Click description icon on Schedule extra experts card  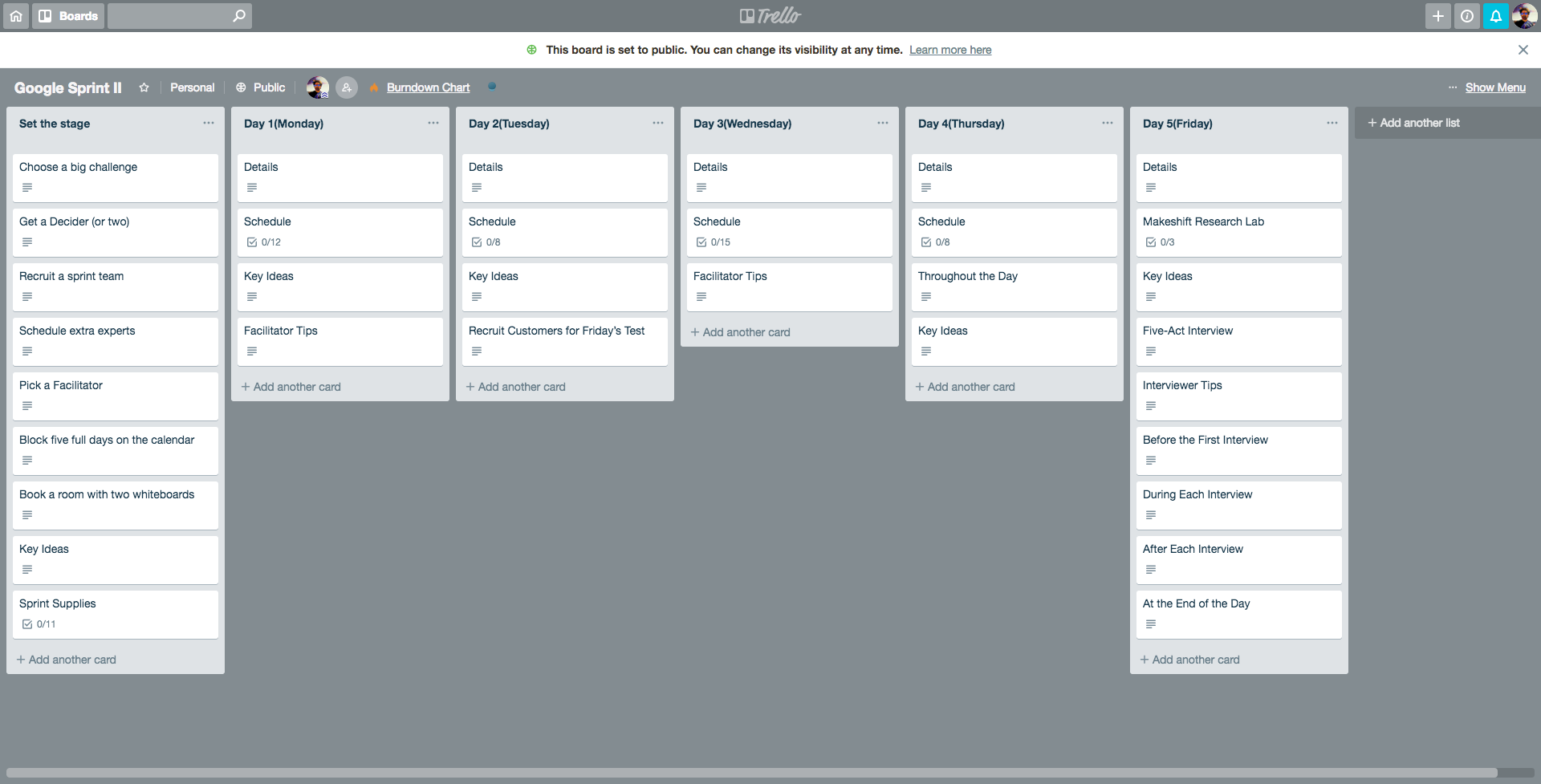(x=27, y=351)
